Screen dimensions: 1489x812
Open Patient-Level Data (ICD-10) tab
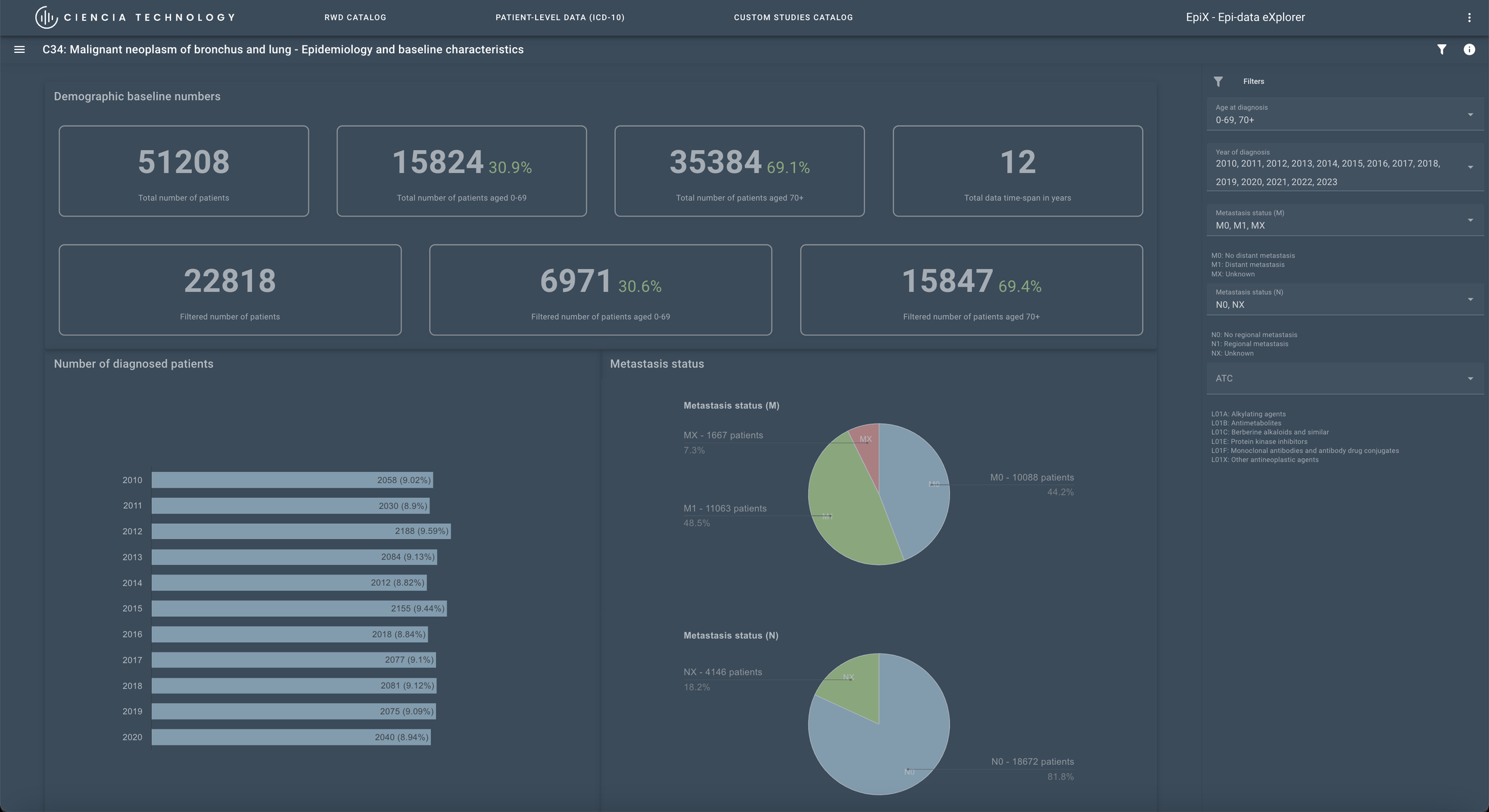coord(560,17)
